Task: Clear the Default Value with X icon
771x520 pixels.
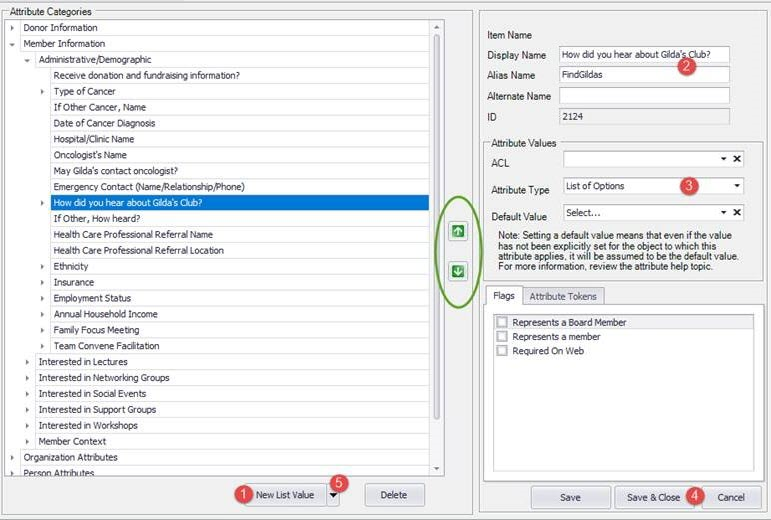Action: tap(737, 212)
